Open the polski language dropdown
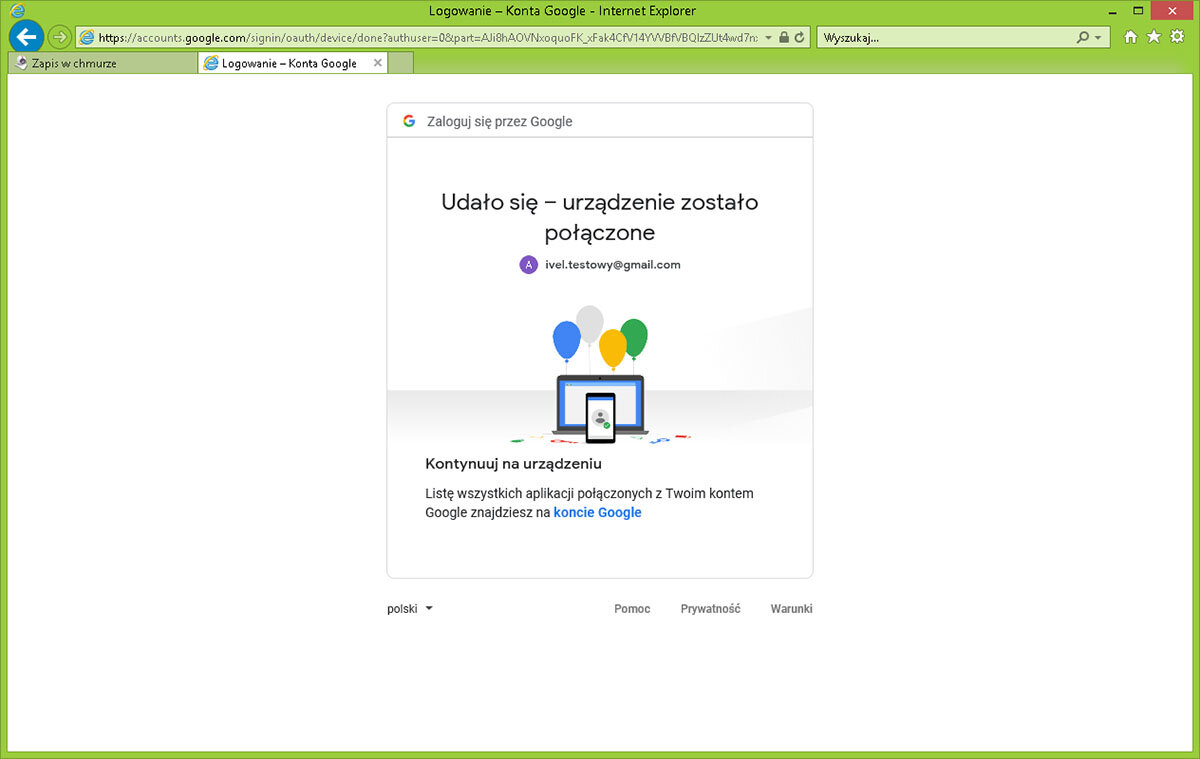 tap(410, 609)
